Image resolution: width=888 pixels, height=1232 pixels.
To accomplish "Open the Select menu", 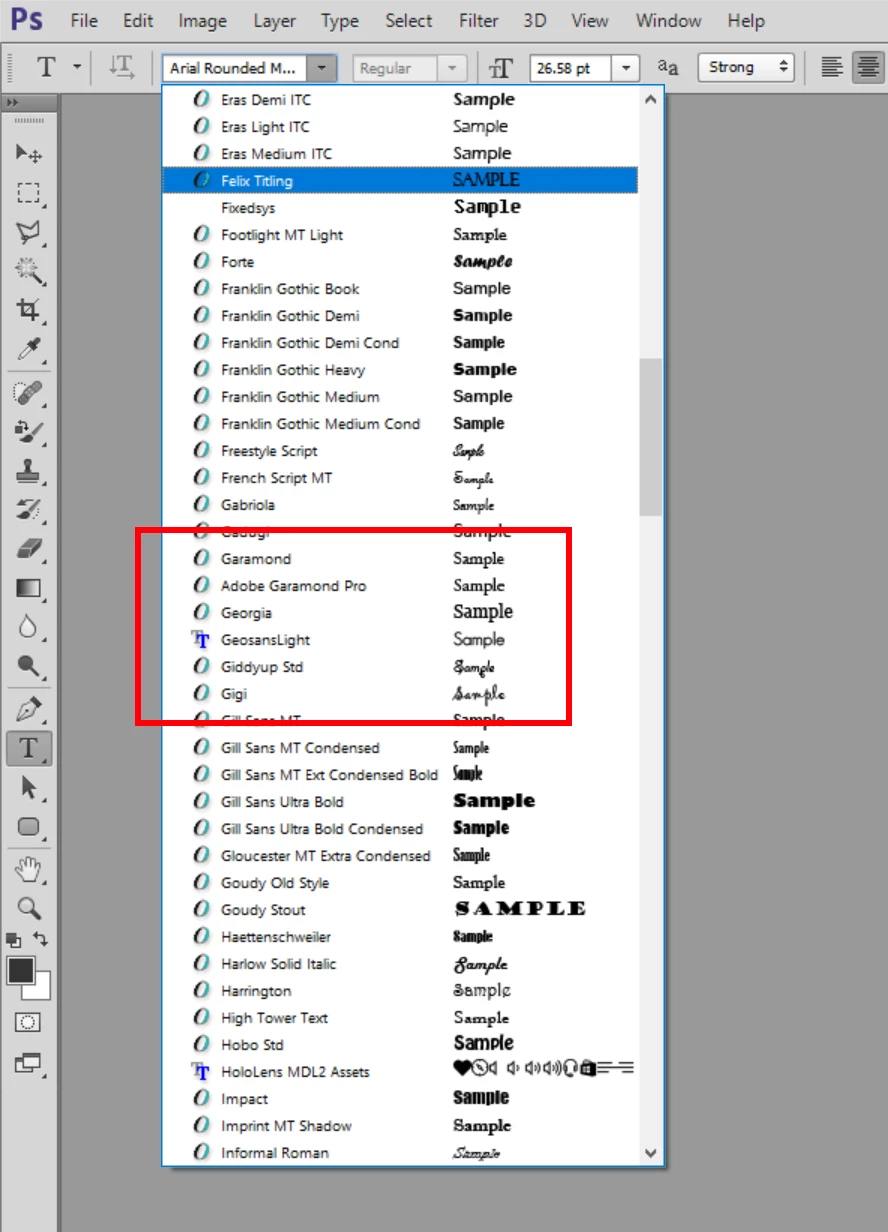I will point(409,20).
